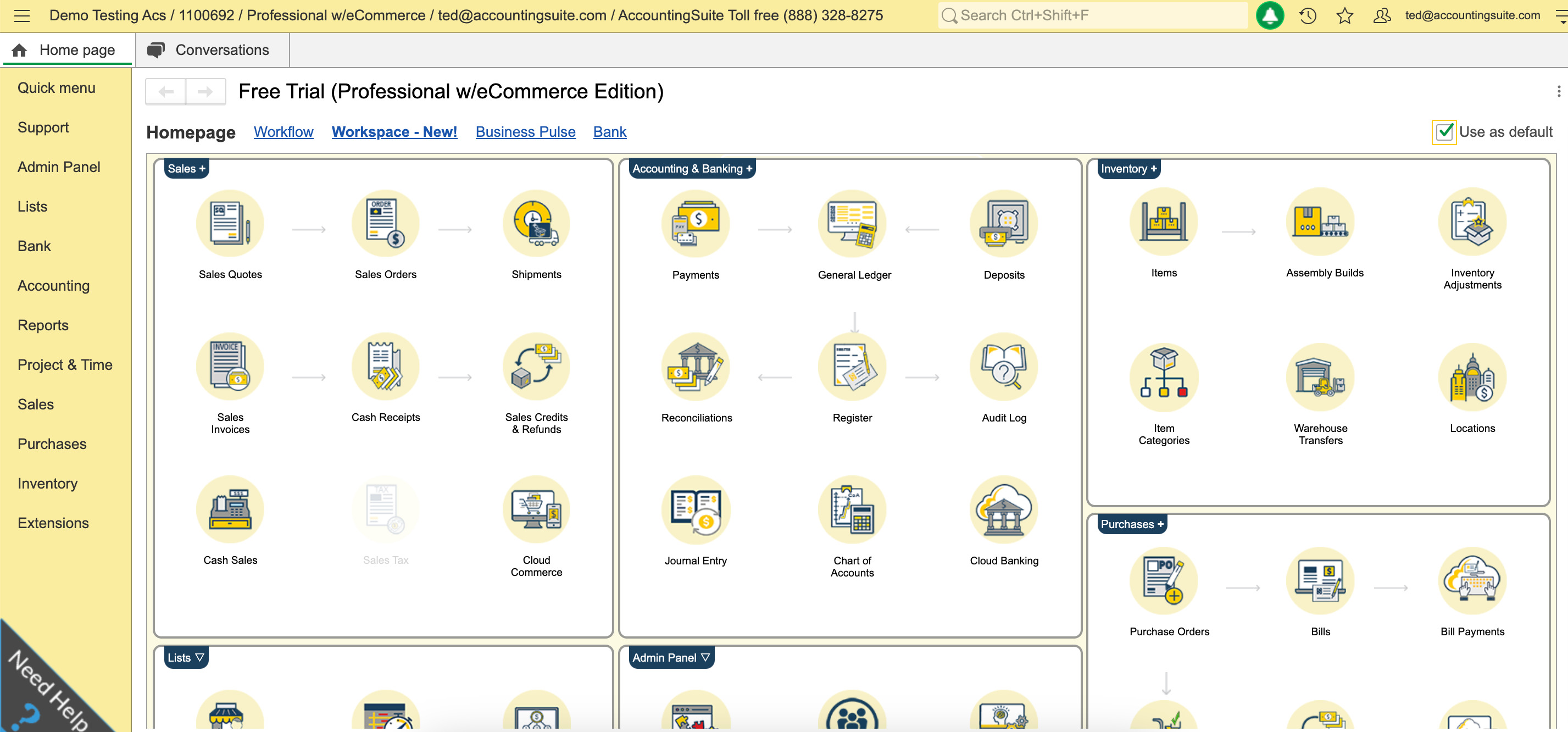Switch to the Conversations tab

pyautogui.click(x=212, y=50)
